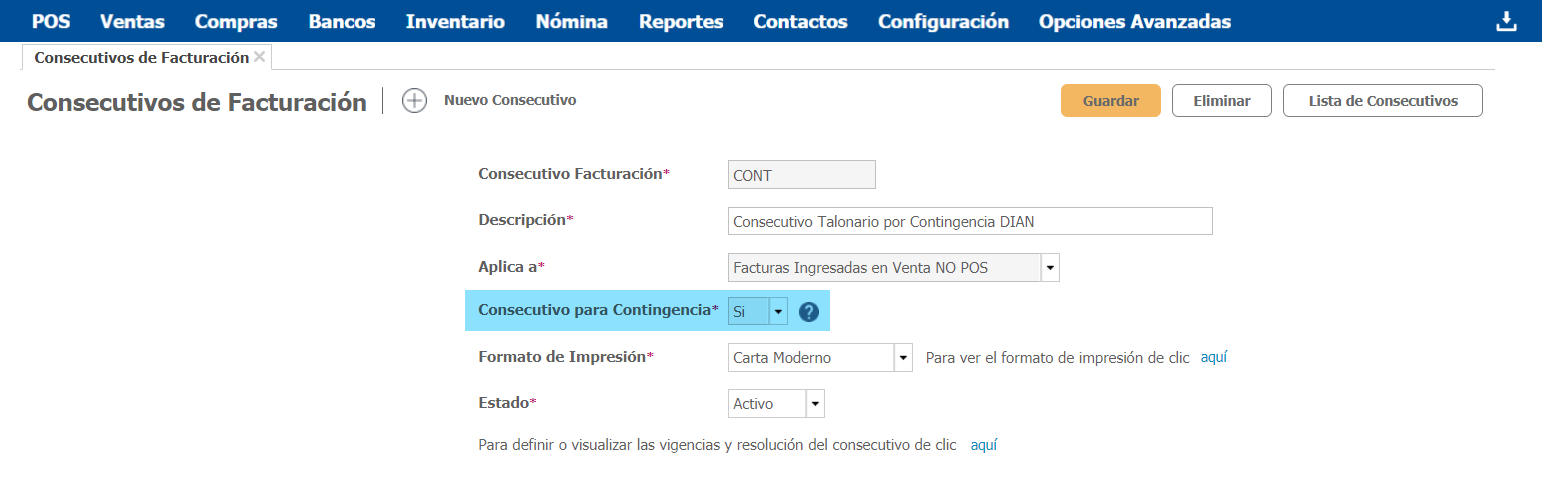Click the blue help question mark icon
Image resolution: width=1542 pixels, height=501 pixels.
809,312
